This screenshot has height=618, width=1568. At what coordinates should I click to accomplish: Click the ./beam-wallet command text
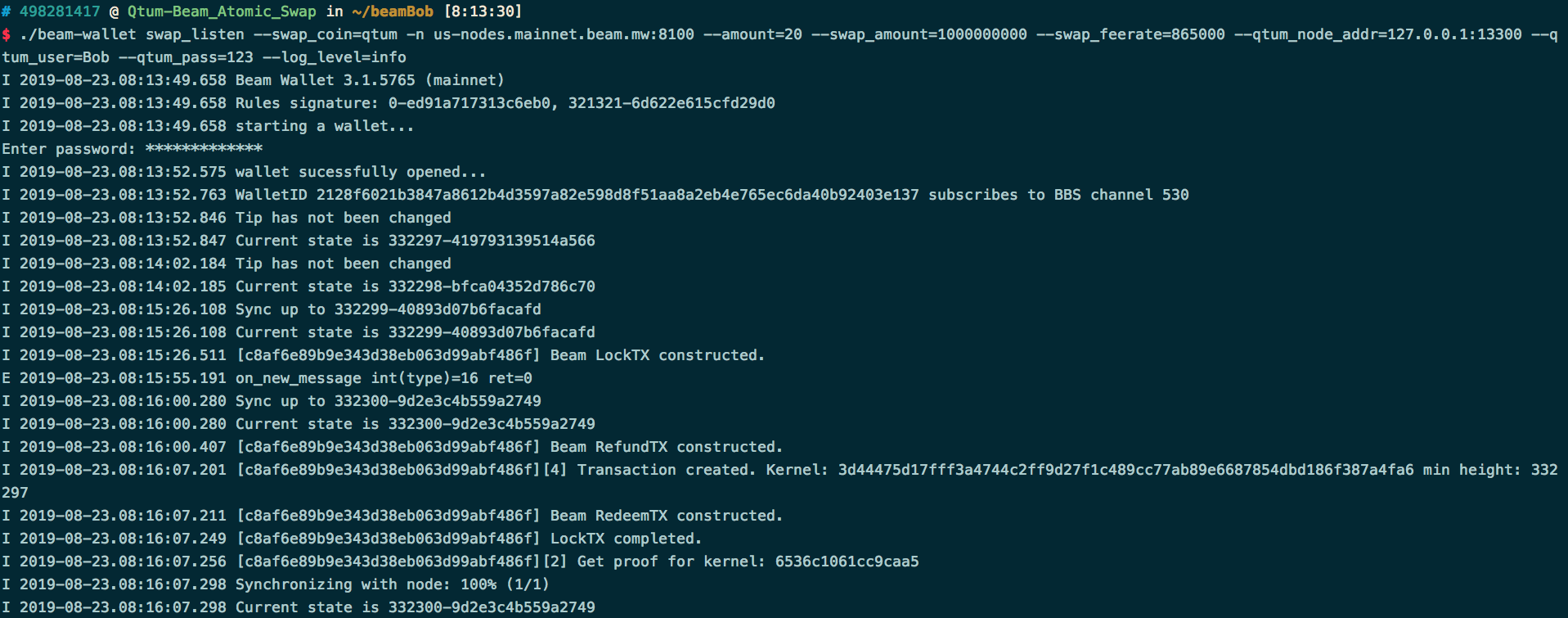click(78, 34)
